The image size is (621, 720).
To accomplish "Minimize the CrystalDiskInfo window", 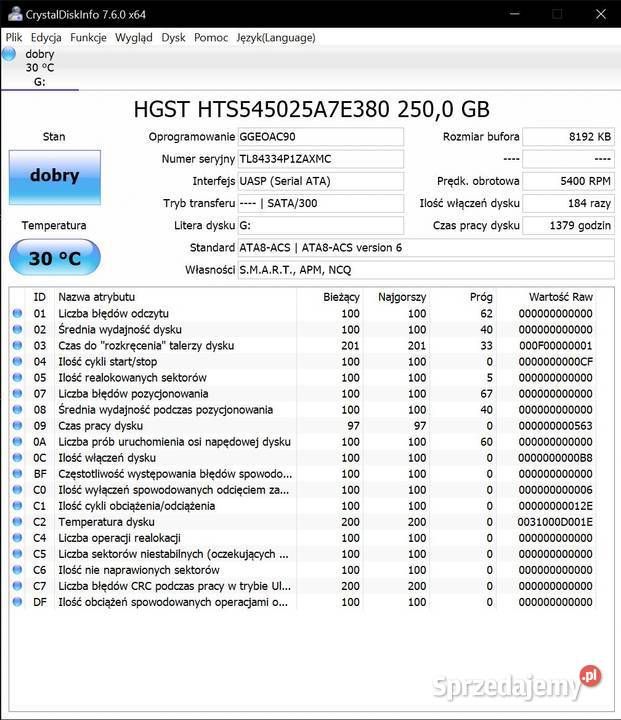I will (514, 14).
